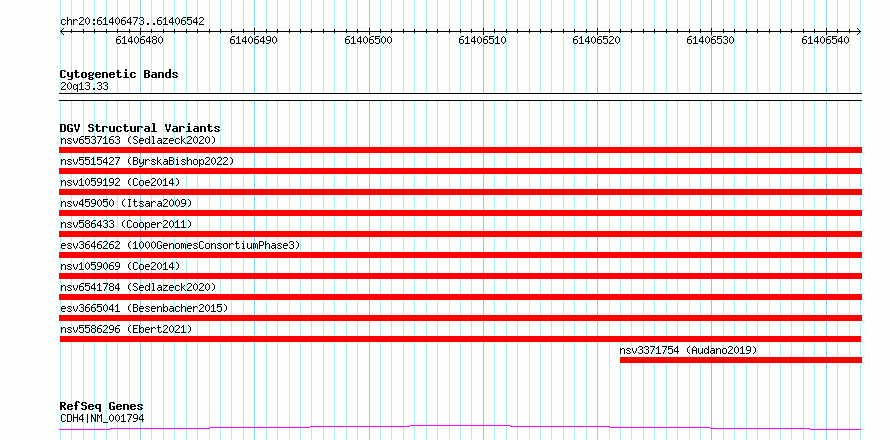Click the red bar under nsv586433
This screenshot has width=890, height=440.
click(460, 234)
